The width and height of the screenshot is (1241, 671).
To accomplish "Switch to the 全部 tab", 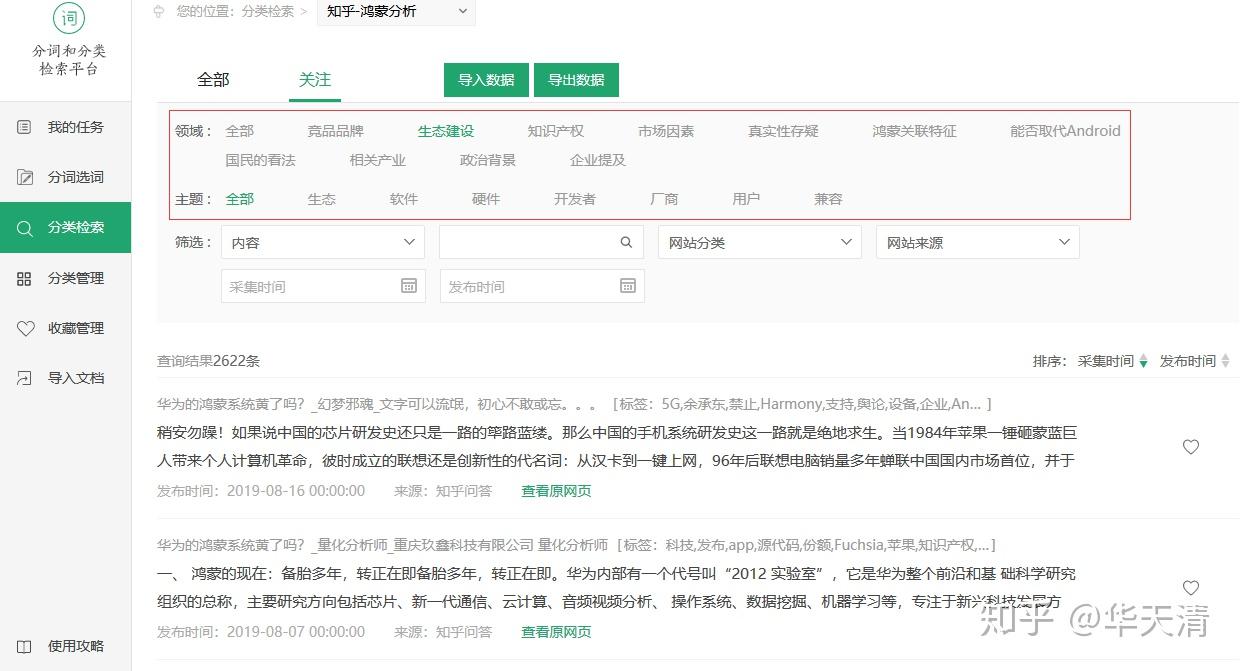I will 213,80.
